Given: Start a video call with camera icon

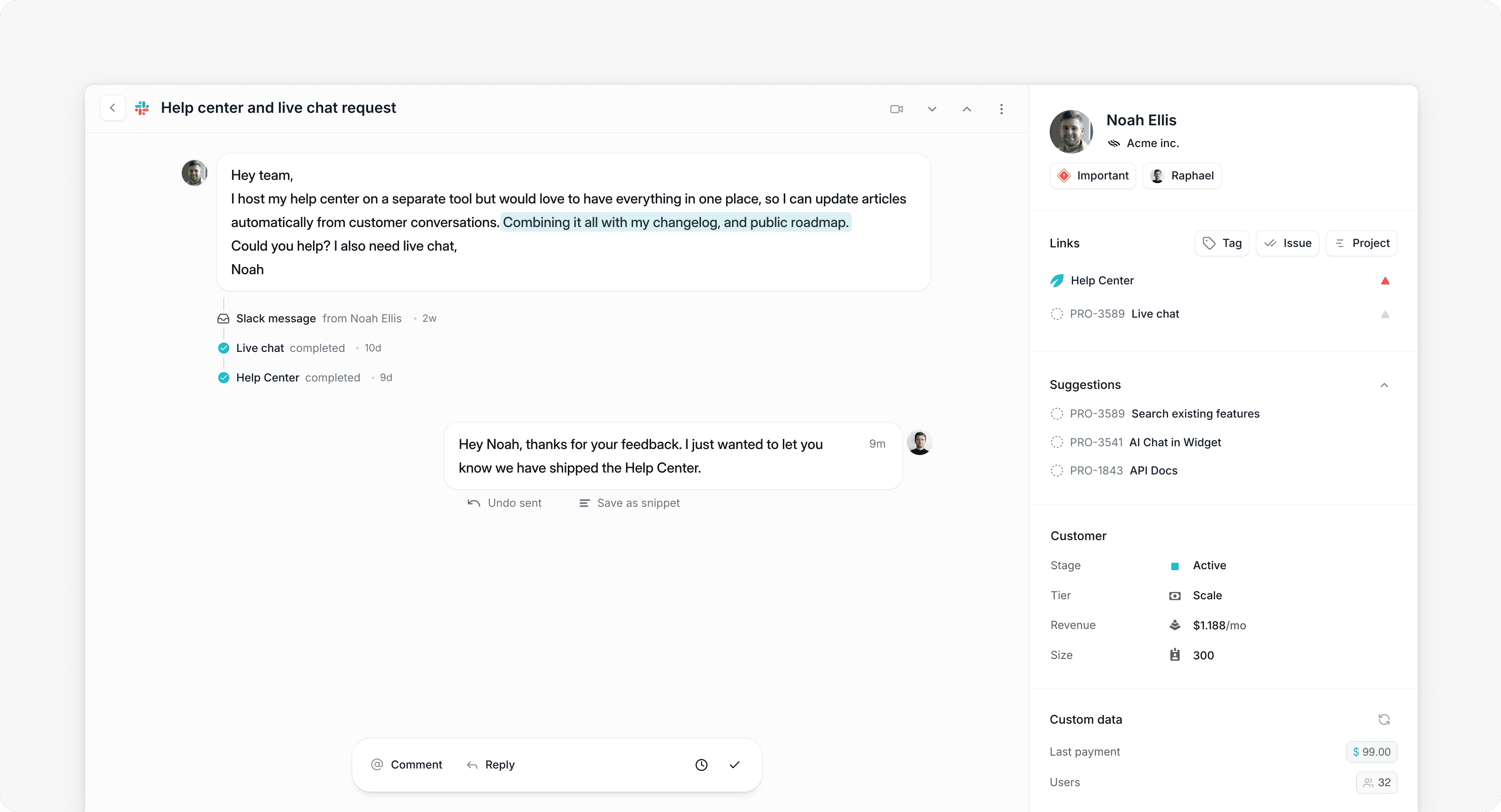Looking at the screenshot, I should click(x=896, y=109).
